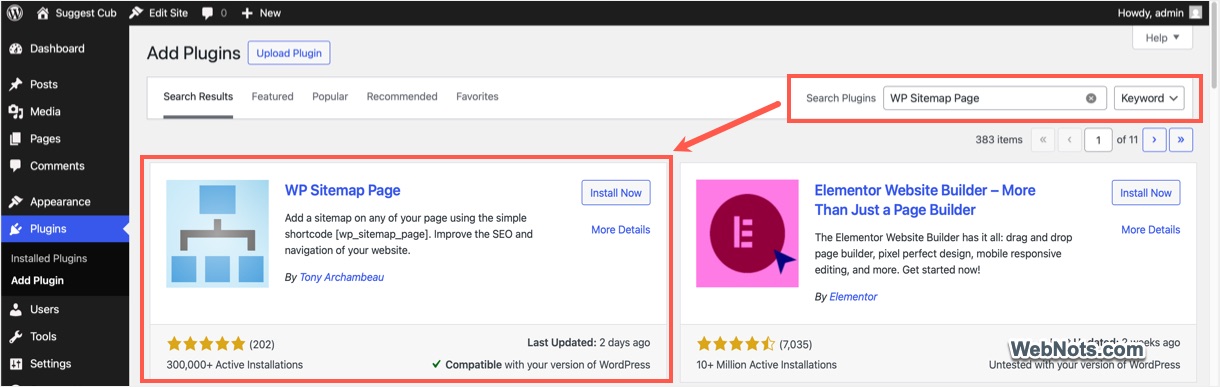Image resolution: width=1220 pixels, height=387 pixels.
Task: Click the Plugins plug icon
Action: pyautogui.click(x=15, y=229)
